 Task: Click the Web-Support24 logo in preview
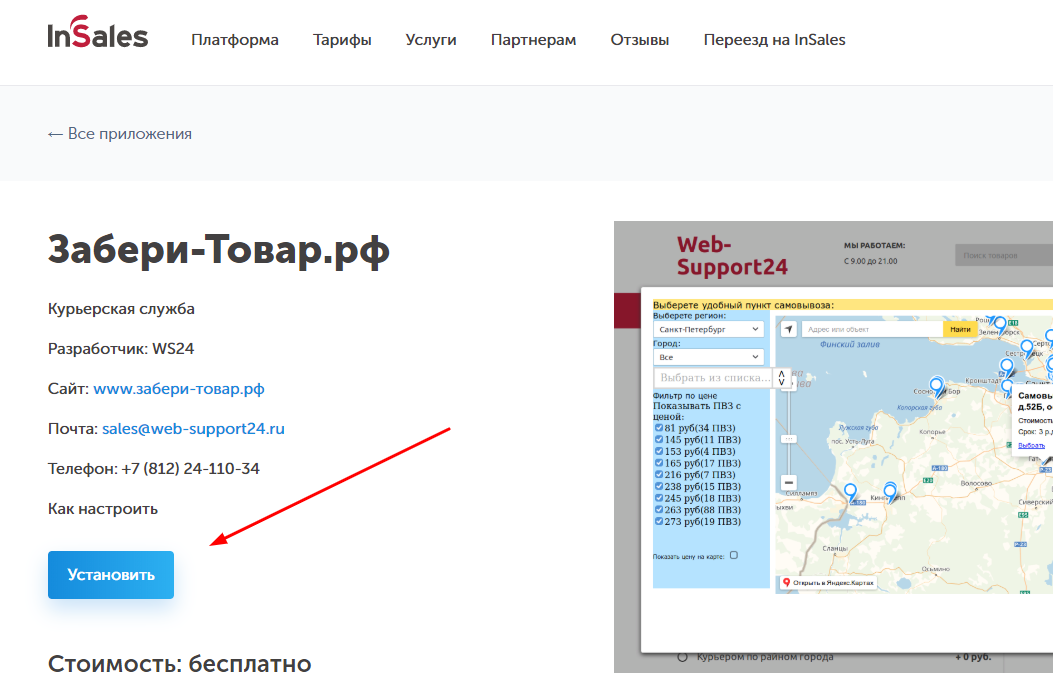point(732,256)
